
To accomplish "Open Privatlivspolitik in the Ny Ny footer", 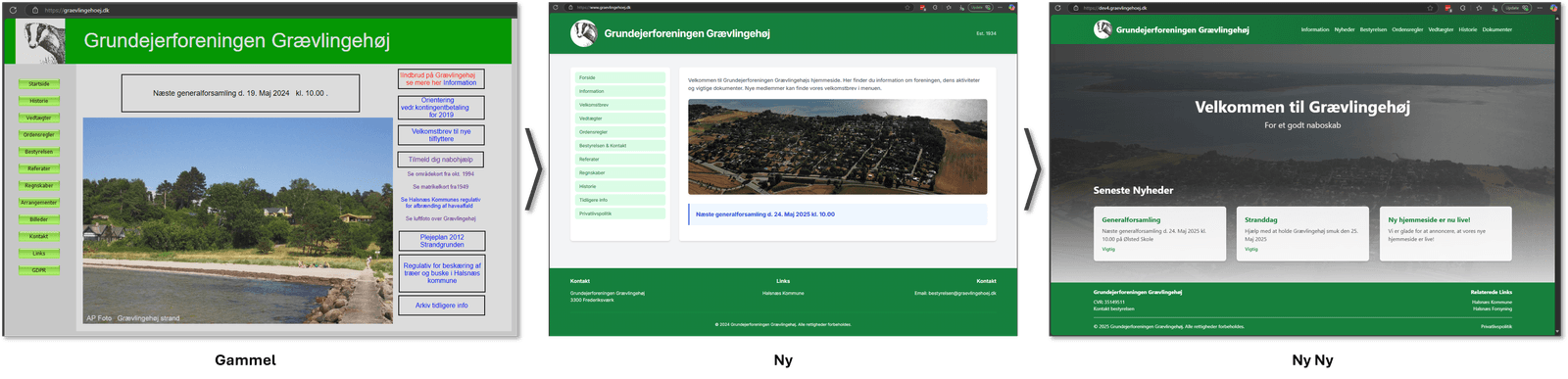I will [x=1496, y=326].
